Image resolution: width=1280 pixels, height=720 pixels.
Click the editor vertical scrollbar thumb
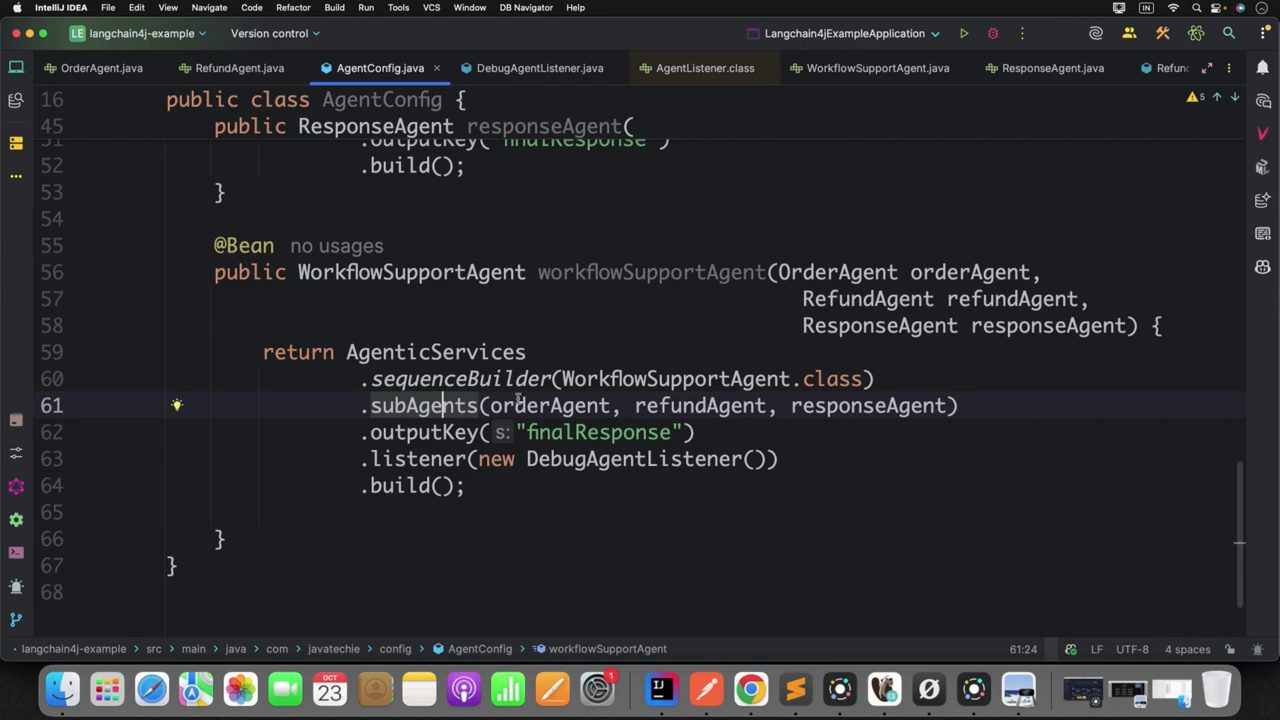[x=1241, y=533]
